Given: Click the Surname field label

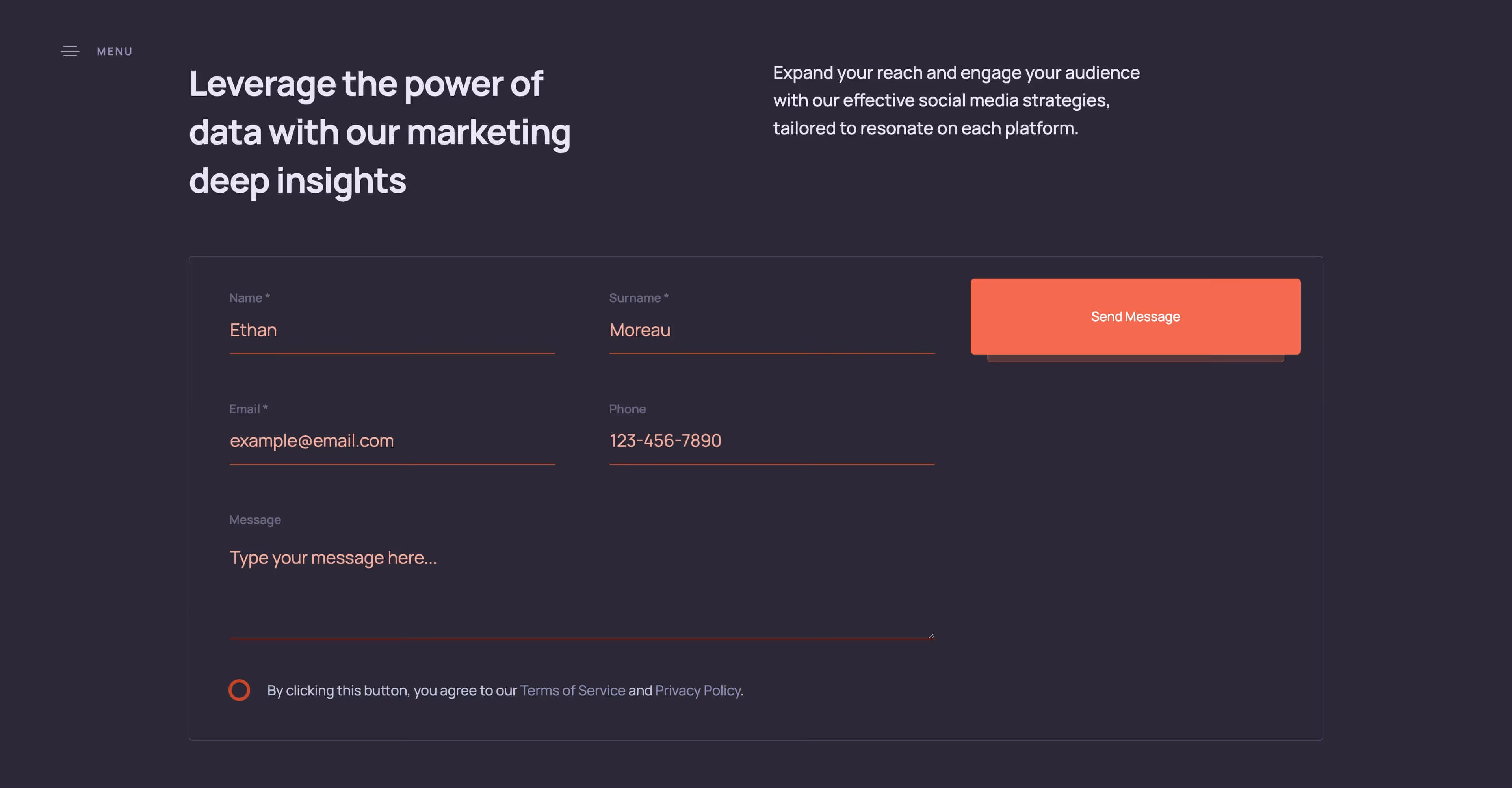Looking at the screenshot, I should pyautogui.click(x=638, y=298).
